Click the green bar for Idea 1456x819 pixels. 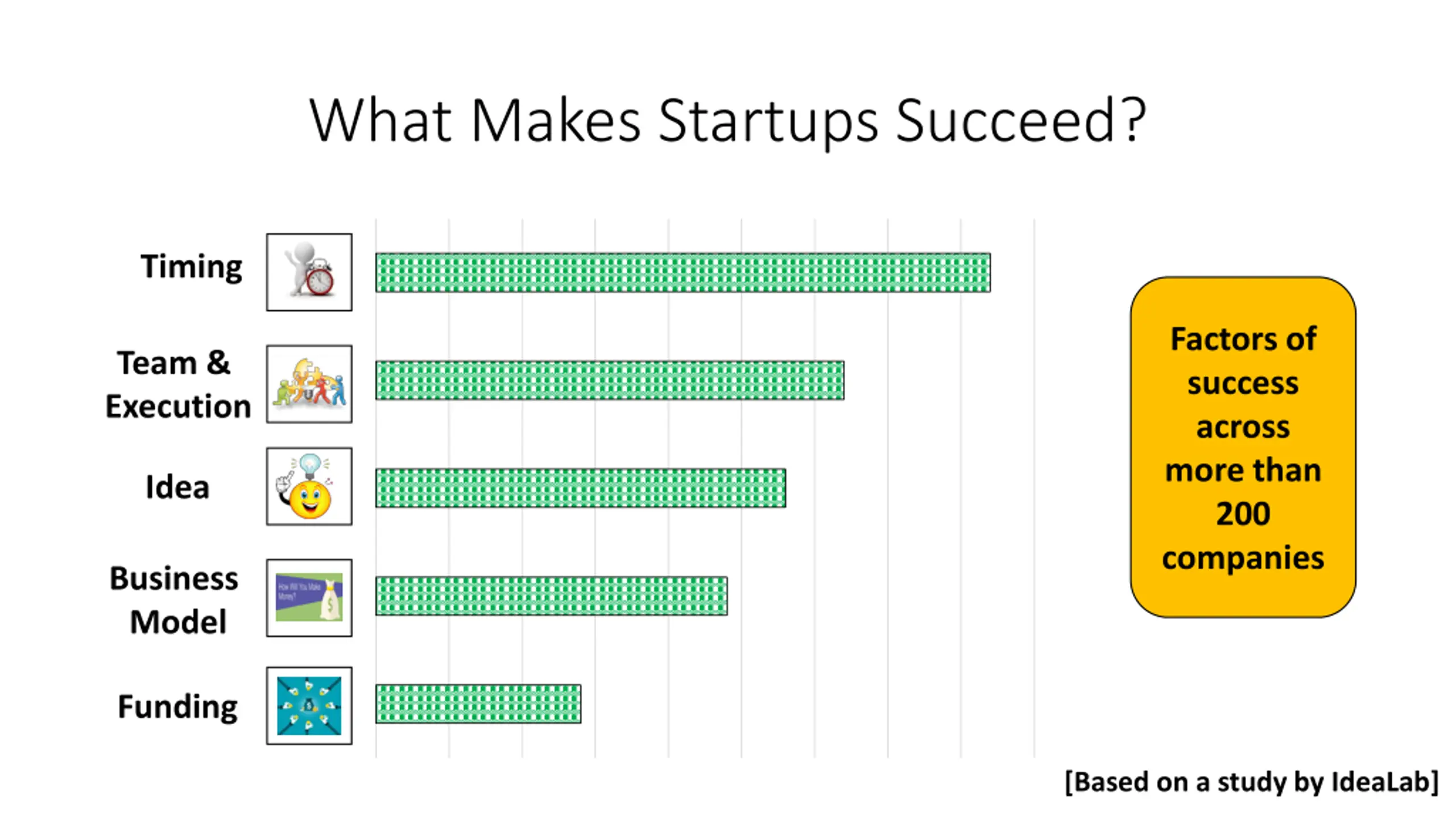coord(580,487)
